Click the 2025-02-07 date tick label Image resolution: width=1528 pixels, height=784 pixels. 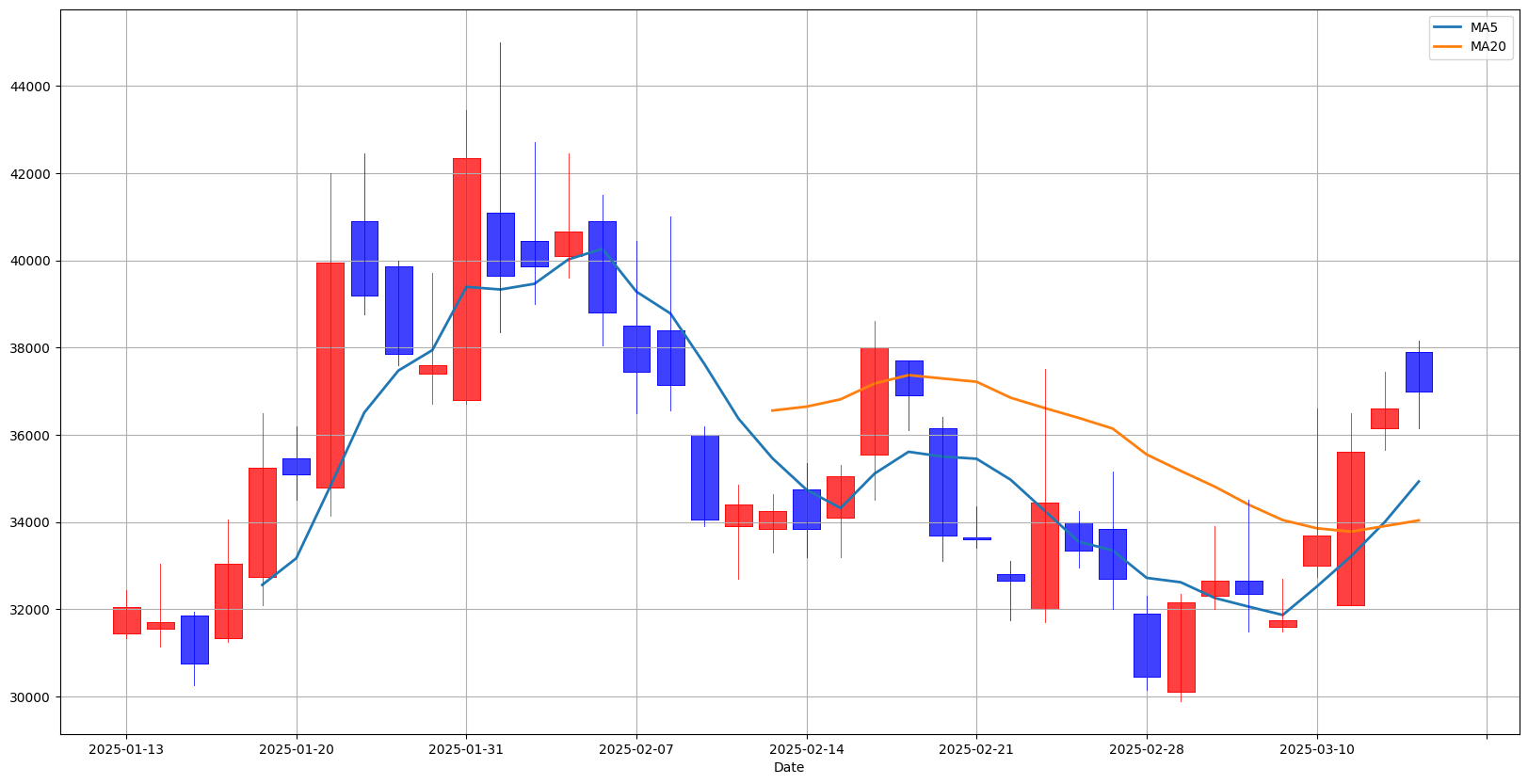[x=636, y=749]
